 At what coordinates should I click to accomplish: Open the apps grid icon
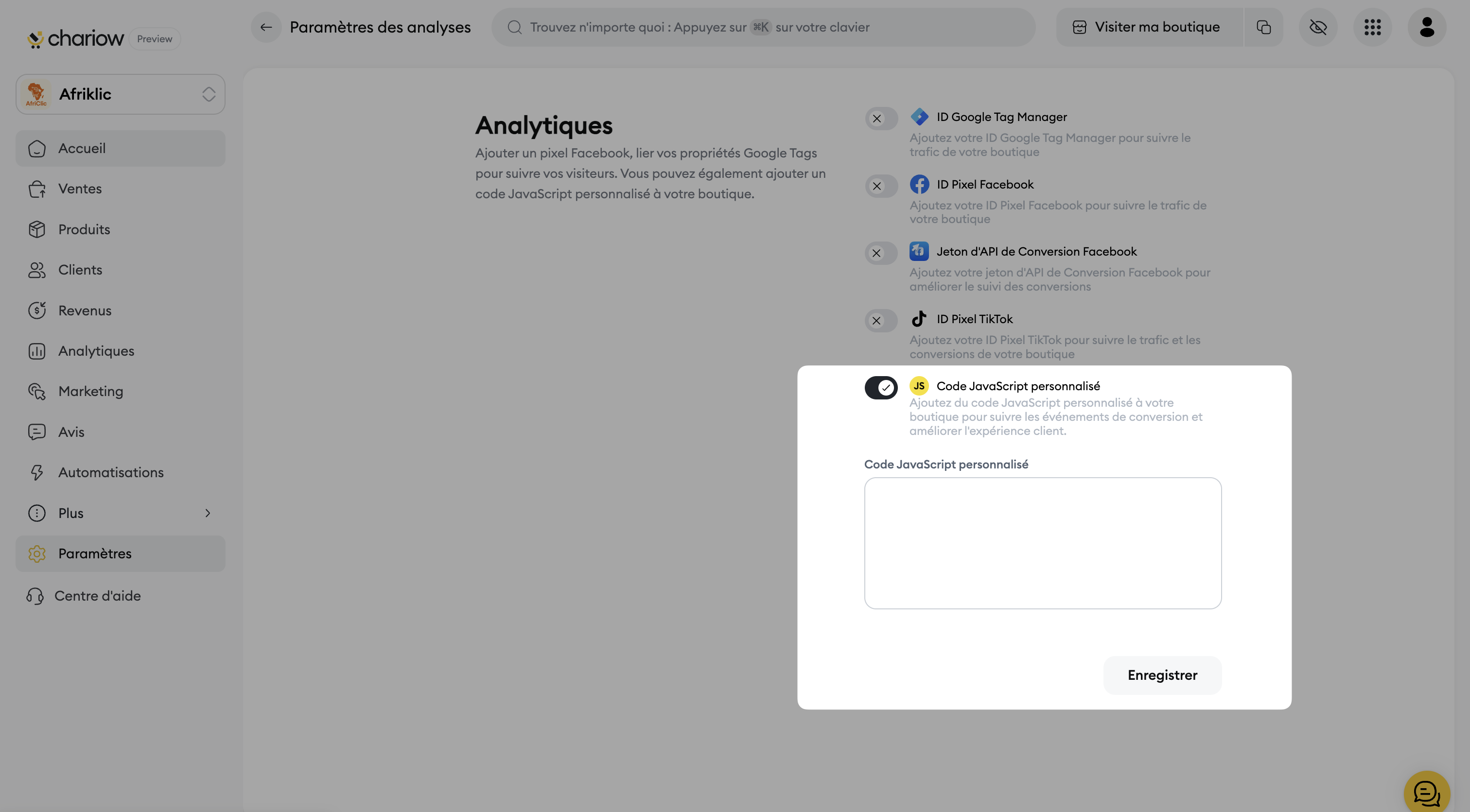click(x=1372, y=27)
